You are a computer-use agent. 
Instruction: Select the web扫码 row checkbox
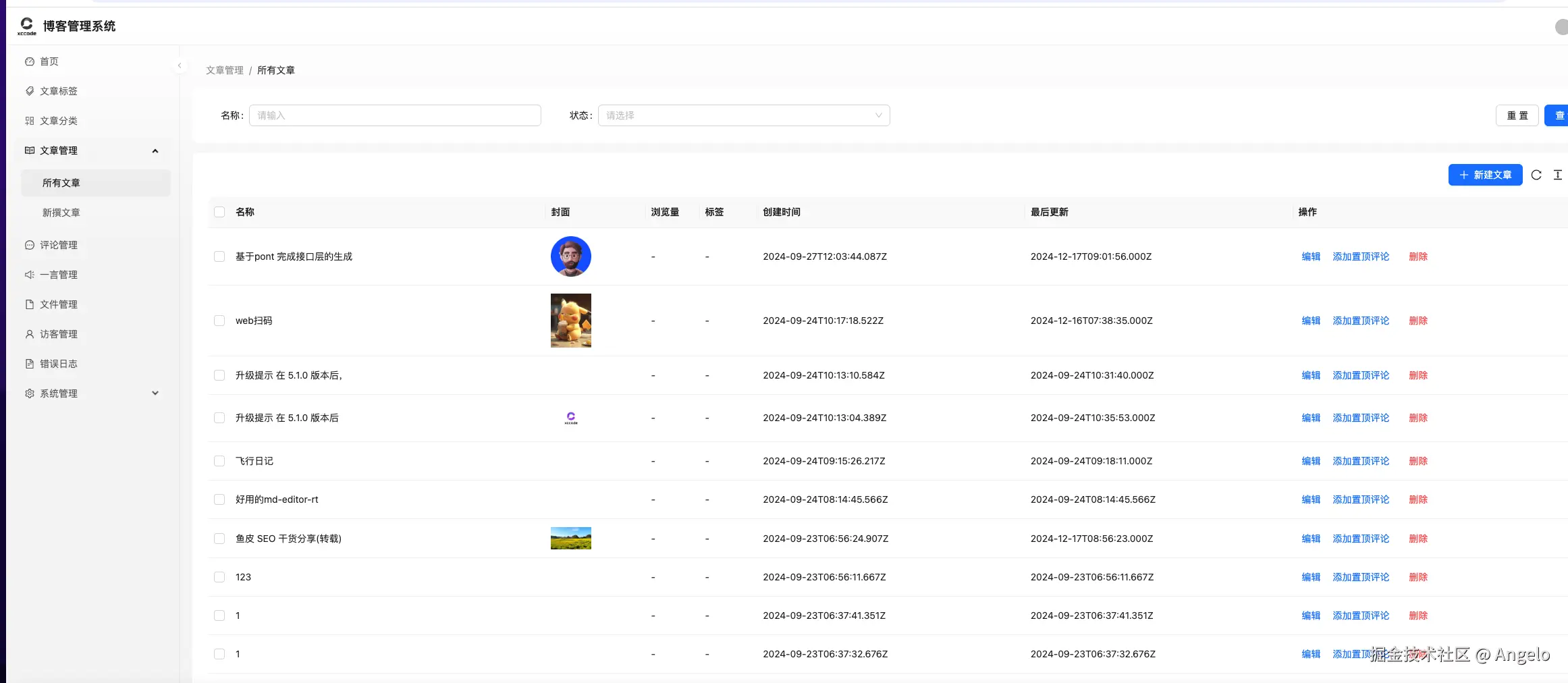point(219,321)
